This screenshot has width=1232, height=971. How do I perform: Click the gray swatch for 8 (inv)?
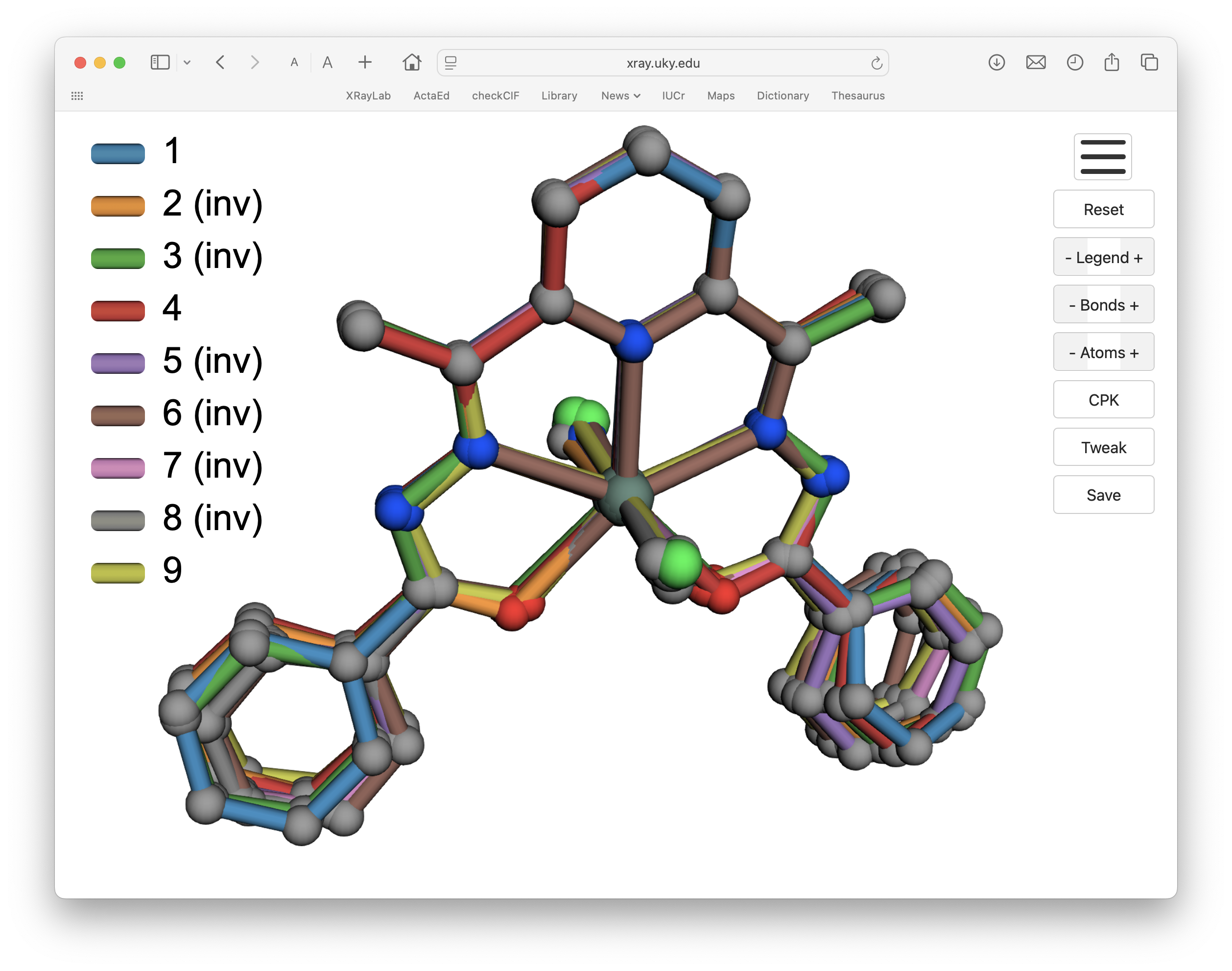118,520
